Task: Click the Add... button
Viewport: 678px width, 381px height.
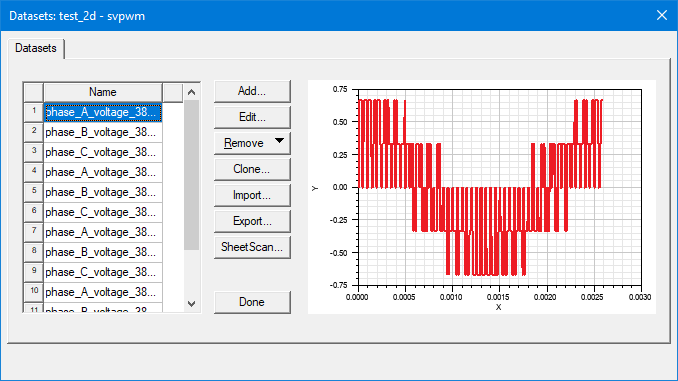Action: tap(252, 91)
